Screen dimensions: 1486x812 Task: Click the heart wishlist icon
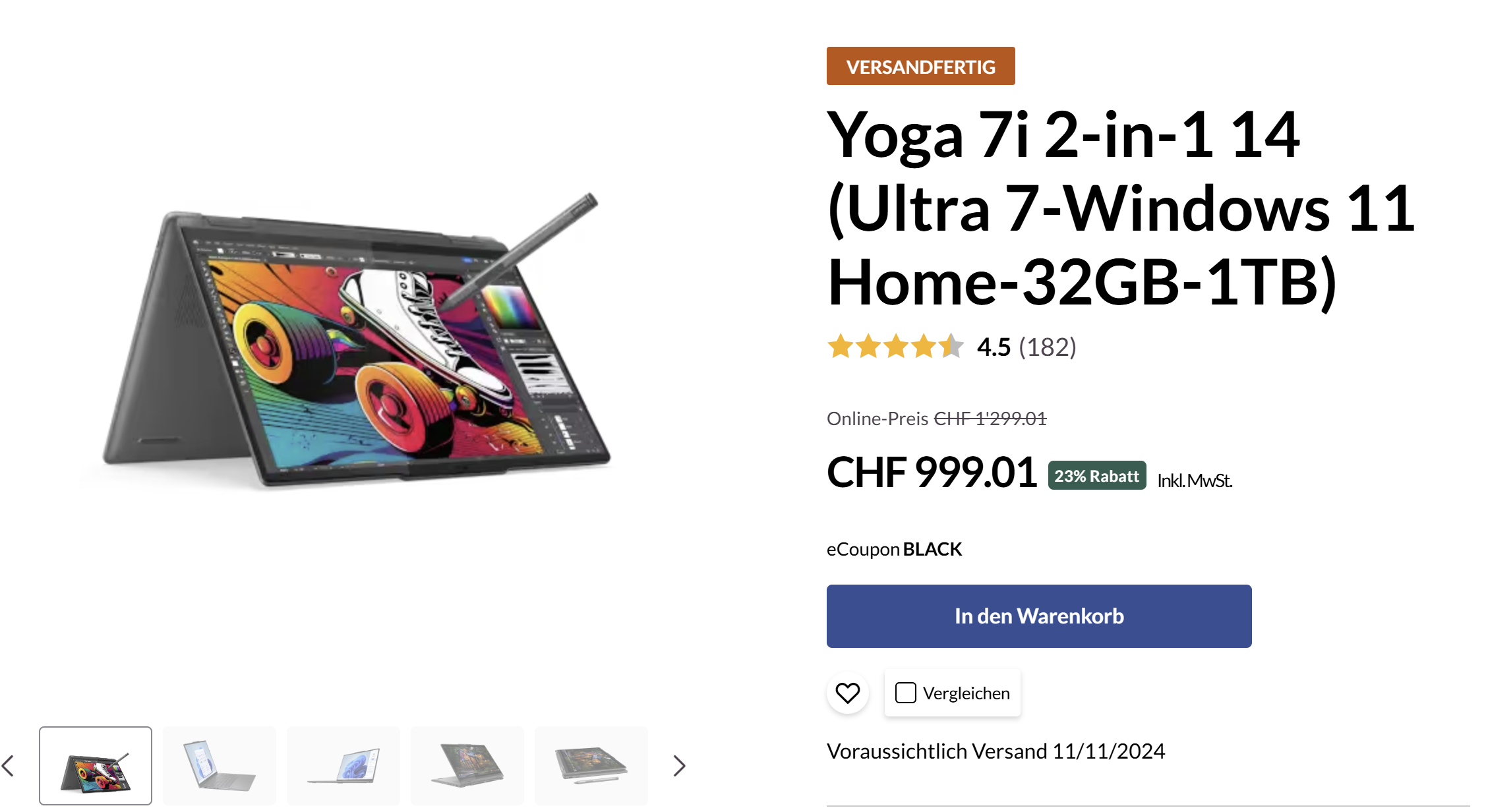pyautogui.click(x=847, y=693)
